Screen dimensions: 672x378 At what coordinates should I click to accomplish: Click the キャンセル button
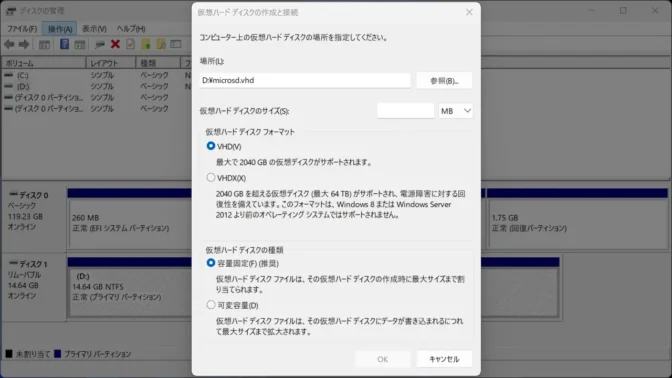pyautogui.click(x=444, y=359)
